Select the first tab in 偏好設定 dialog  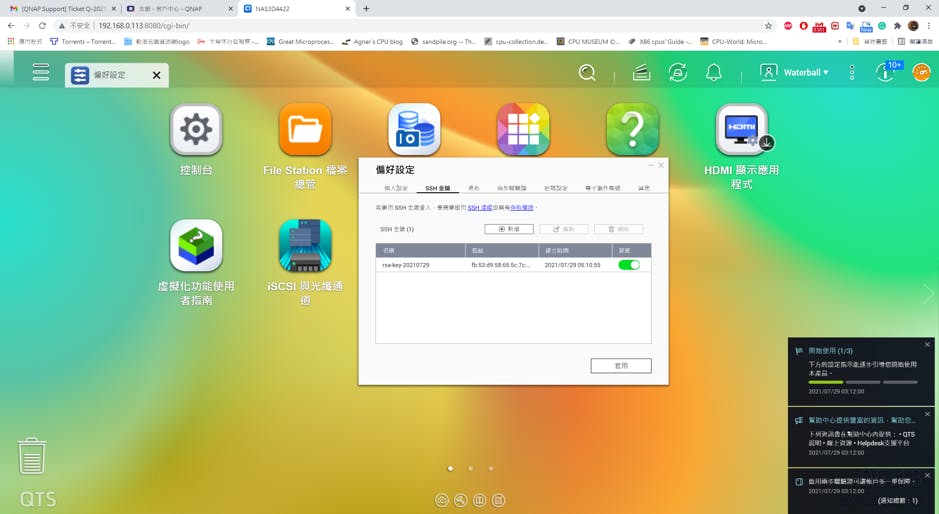coord(396,188)
